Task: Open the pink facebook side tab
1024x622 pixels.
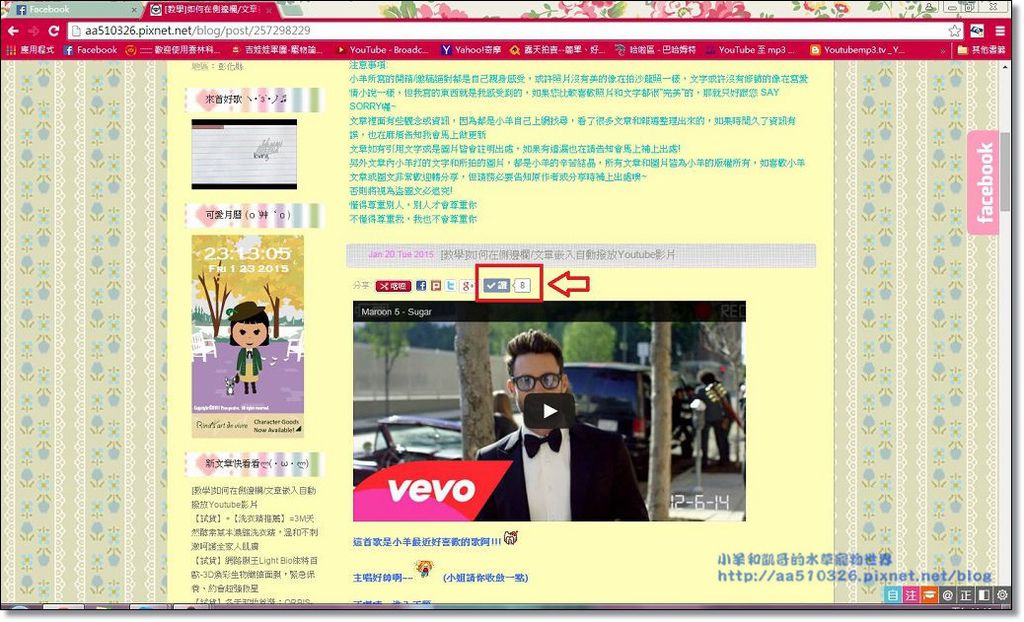Action: pos(984,182)
